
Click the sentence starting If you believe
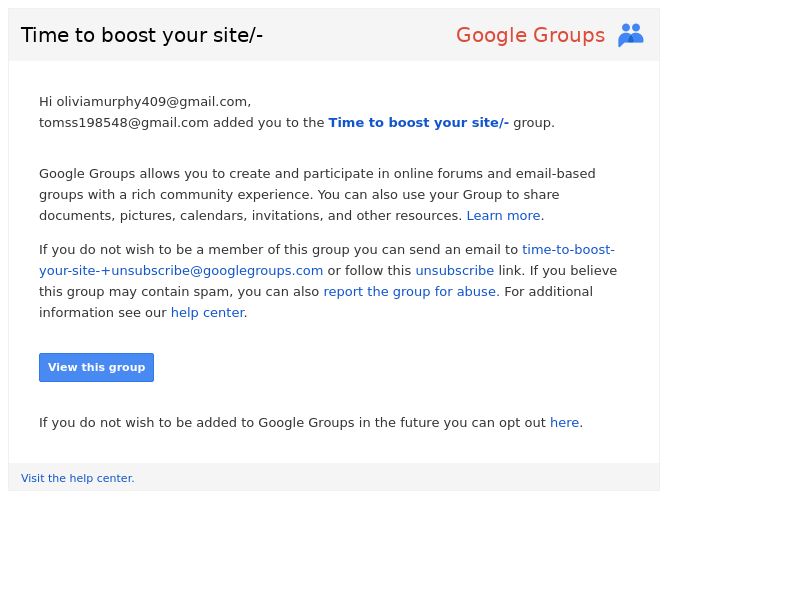click(573, 271)
